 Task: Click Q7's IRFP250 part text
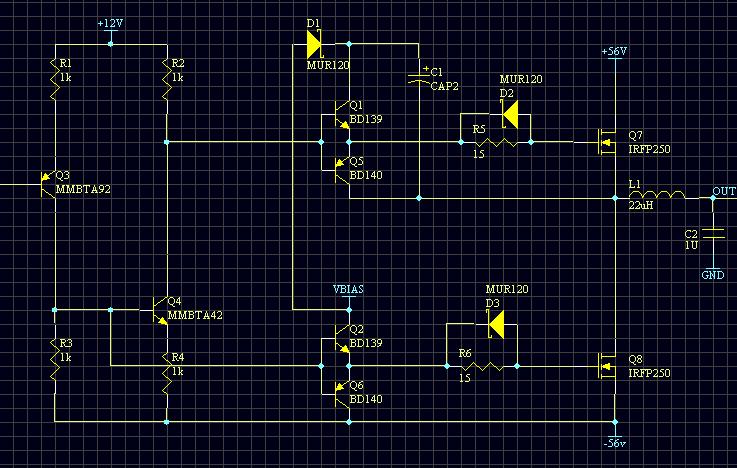649,149
